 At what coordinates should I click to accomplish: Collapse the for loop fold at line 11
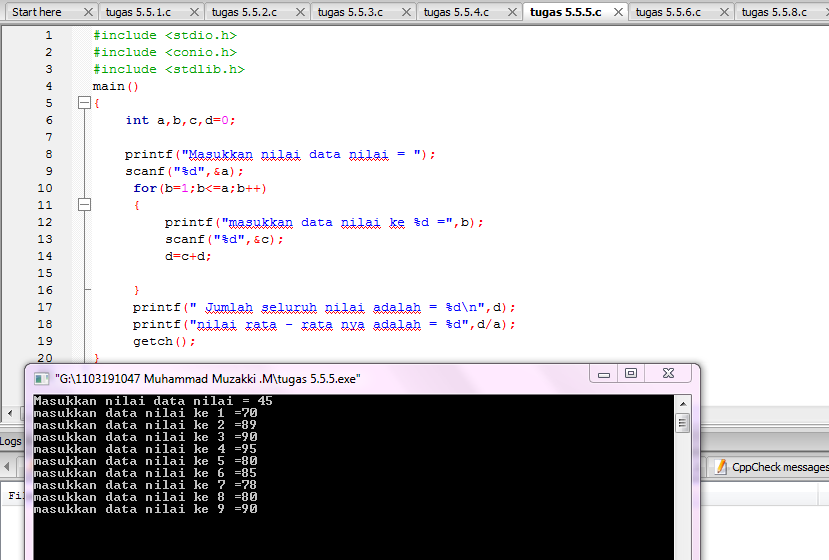[84, 205]
